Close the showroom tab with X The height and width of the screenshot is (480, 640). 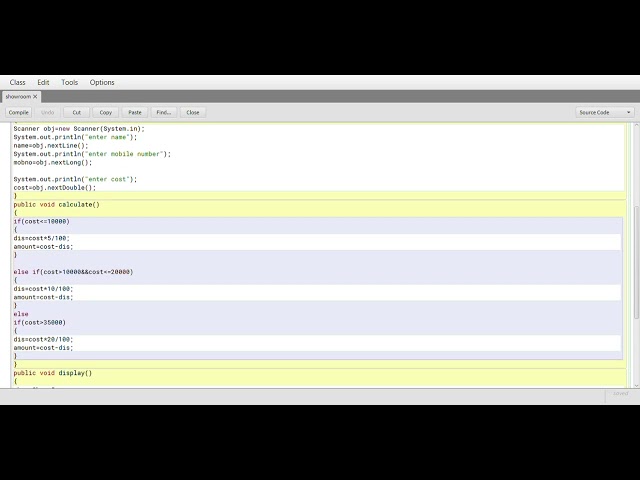tap(35, 97)
